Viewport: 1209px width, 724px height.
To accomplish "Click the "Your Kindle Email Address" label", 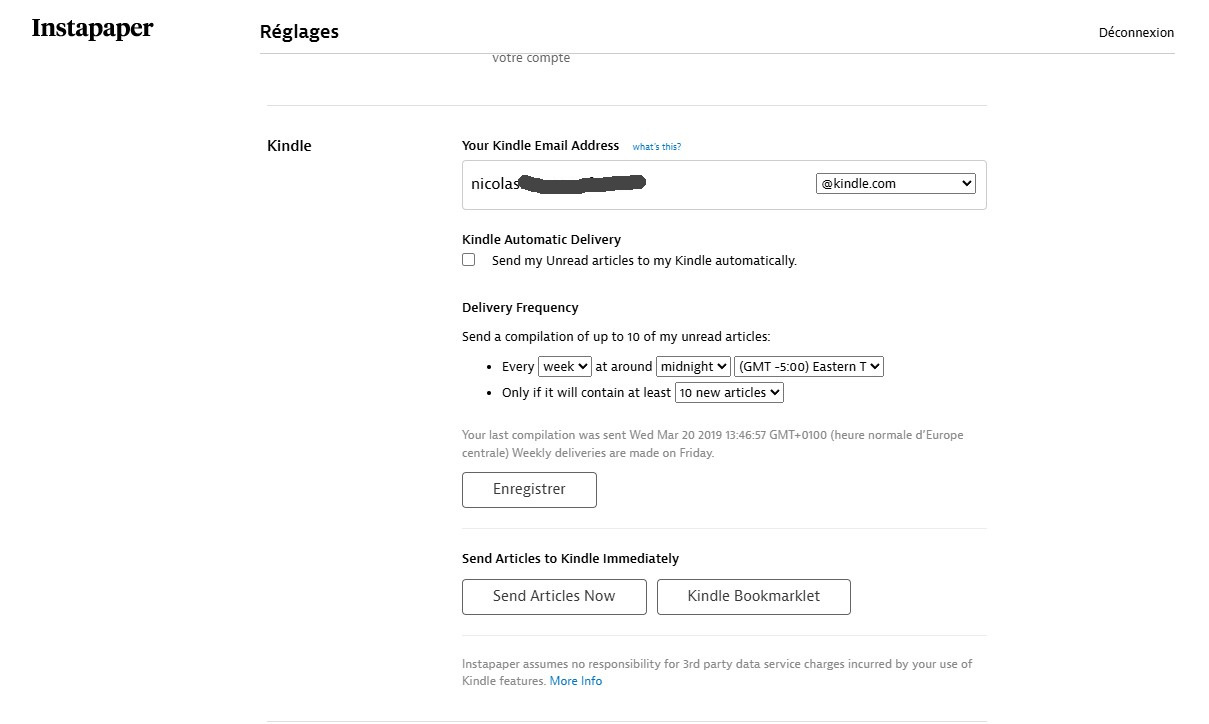I will 540,146.
